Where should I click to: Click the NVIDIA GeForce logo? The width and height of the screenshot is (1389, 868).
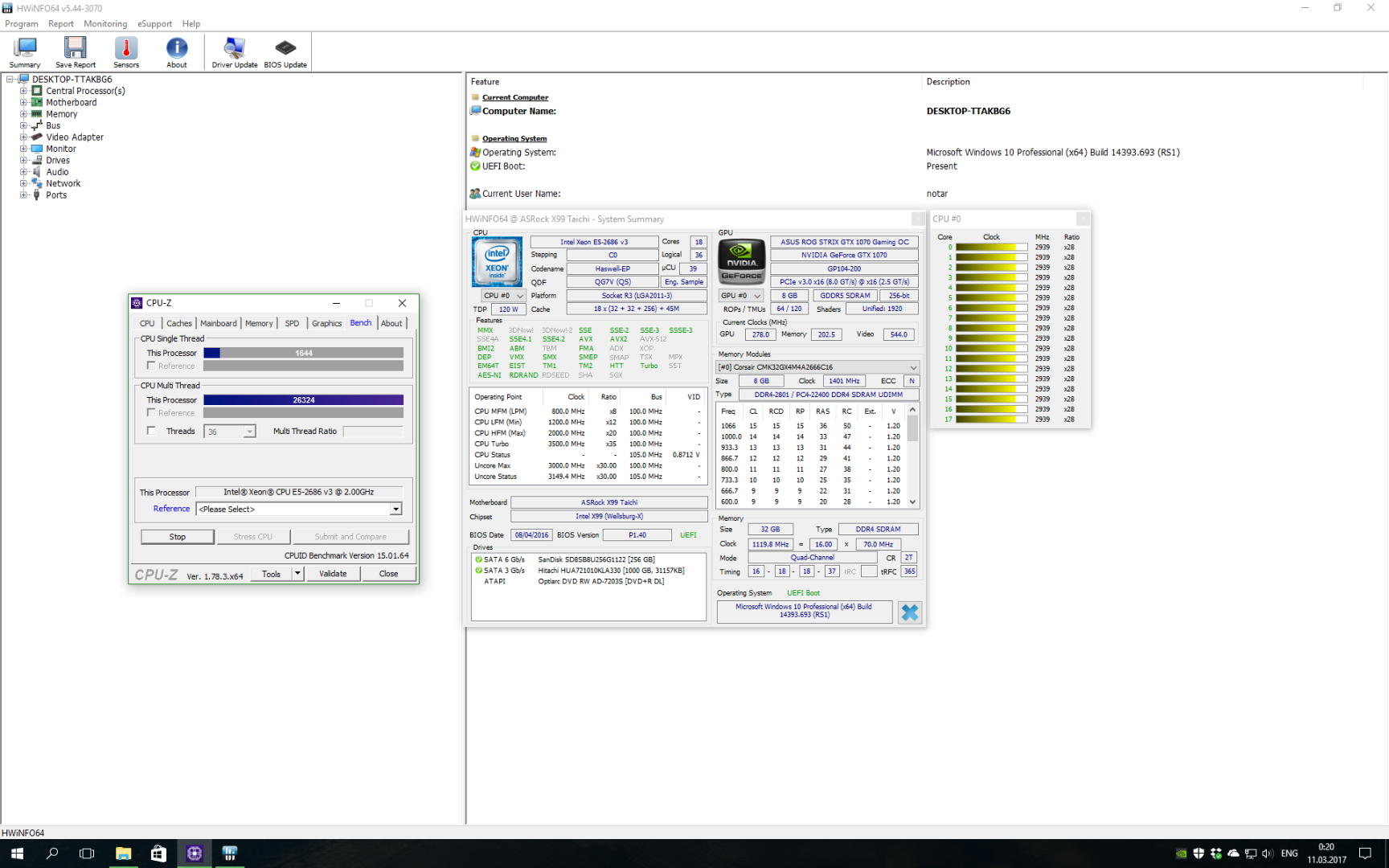click(x=741, y=261)
